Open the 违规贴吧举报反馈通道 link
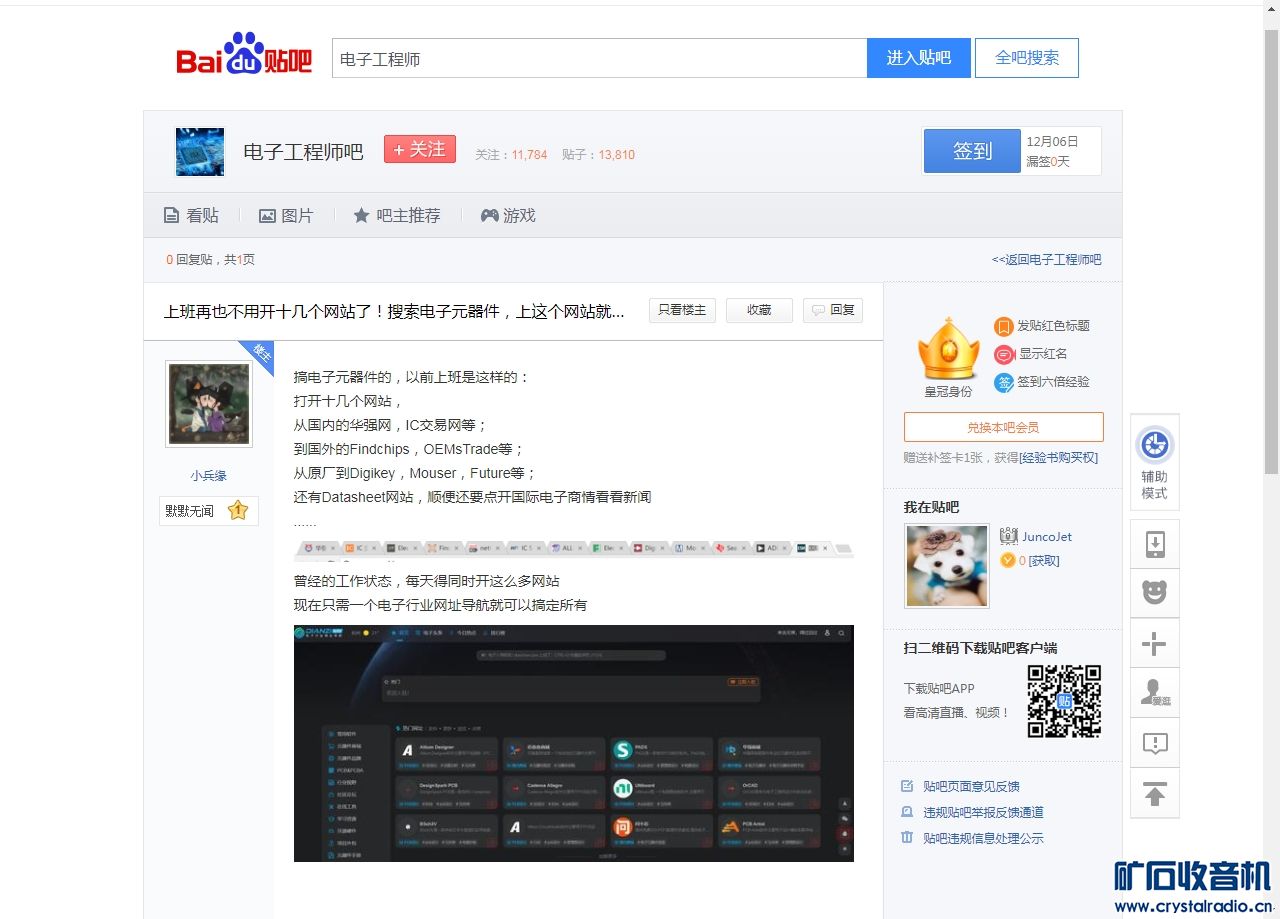 click(x=983, y=813)
